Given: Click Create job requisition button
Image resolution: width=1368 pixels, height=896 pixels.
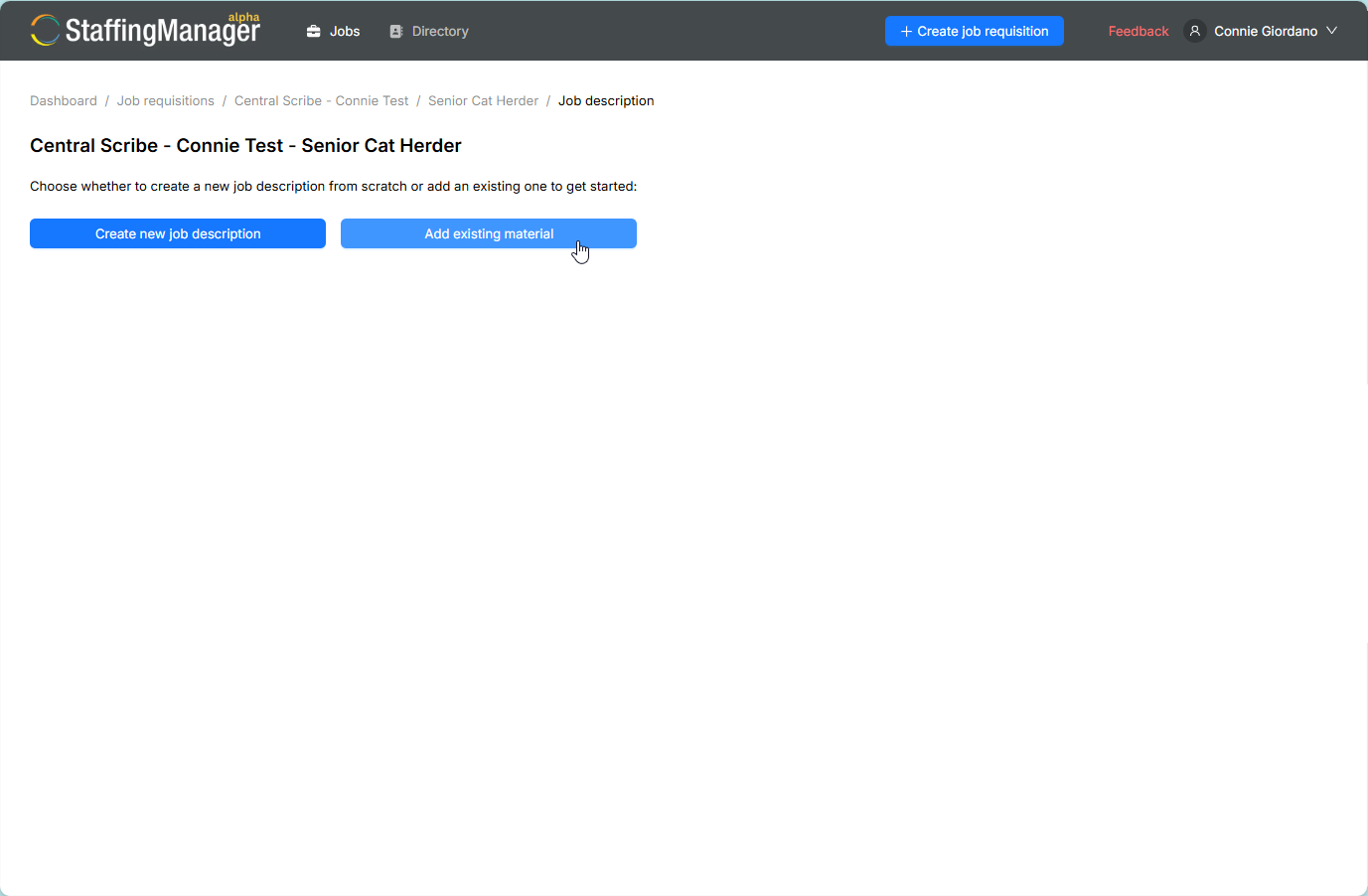Looking at the screenshot, I should tap(975, 31).
